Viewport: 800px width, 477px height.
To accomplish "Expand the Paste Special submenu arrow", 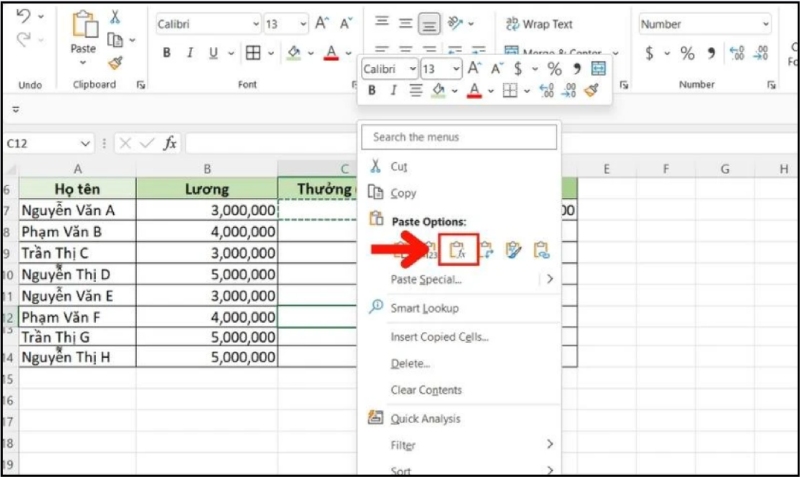I will tap(549, 280).
